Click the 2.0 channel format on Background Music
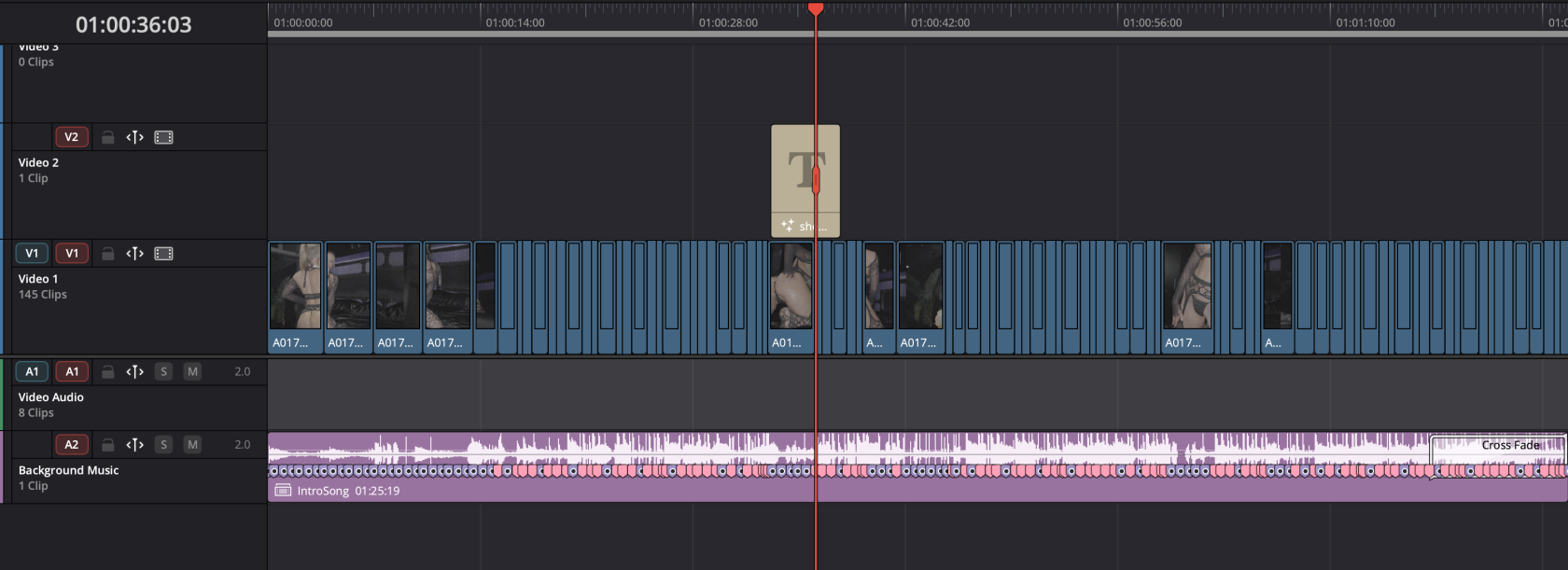The height and width of the screenshot is (570, 1568). coord(243,445)
